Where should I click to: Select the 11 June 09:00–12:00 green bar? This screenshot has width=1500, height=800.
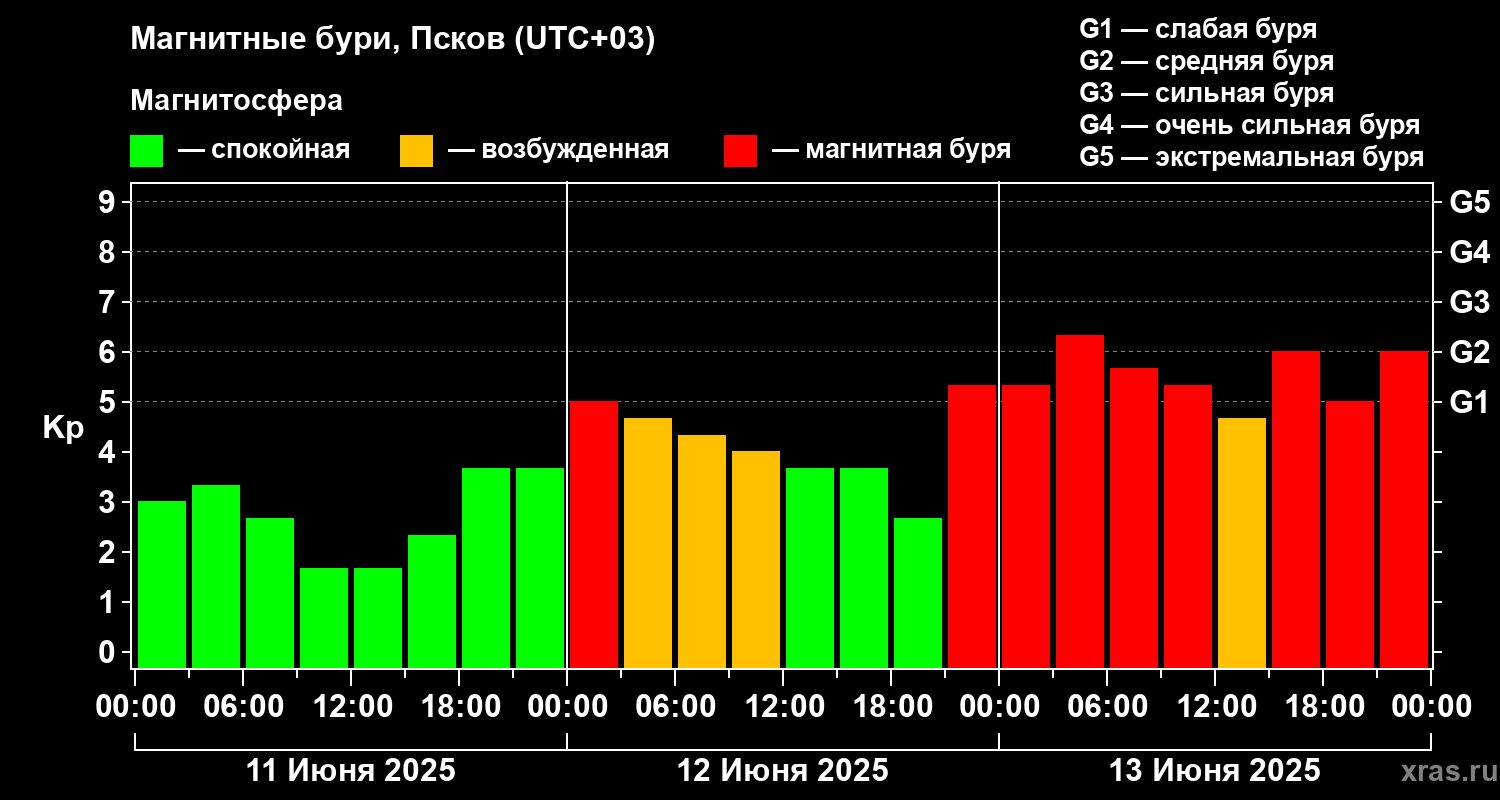click(x=324, y=617)
